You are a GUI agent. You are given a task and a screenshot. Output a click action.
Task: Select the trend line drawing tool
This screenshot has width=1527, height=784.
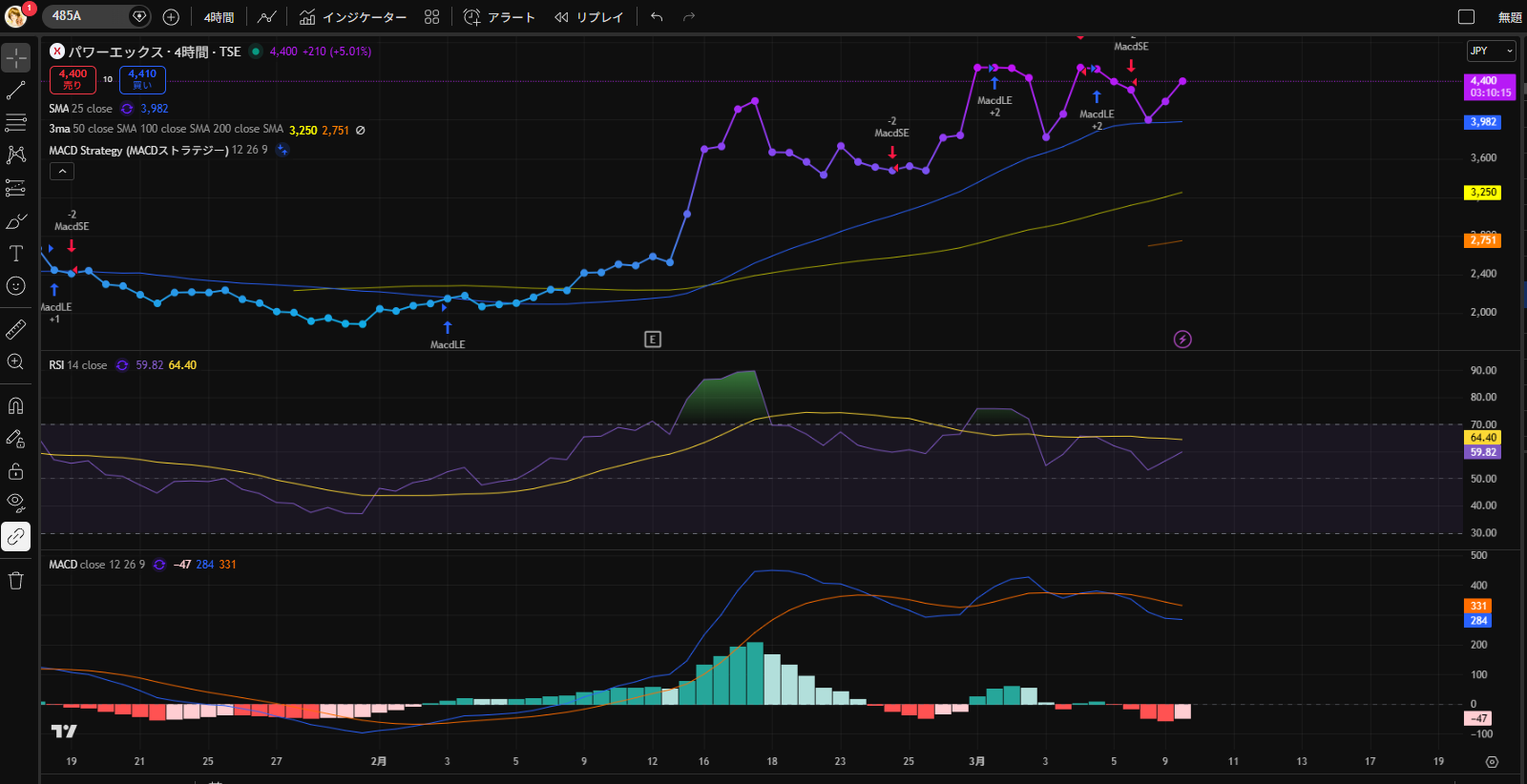[x=16, y=91]
